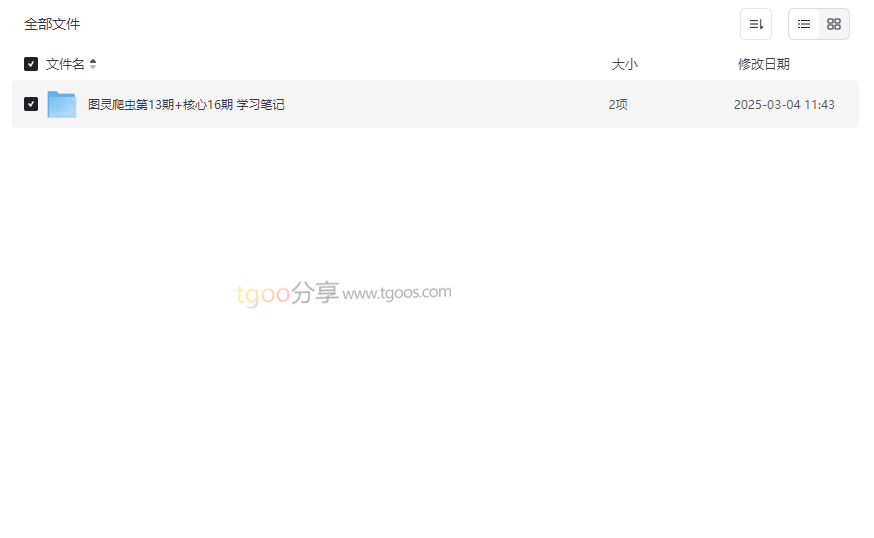Screen dimensions: 874x538
Task: Sort files by the 文件名 column
Action: point(65,64)
